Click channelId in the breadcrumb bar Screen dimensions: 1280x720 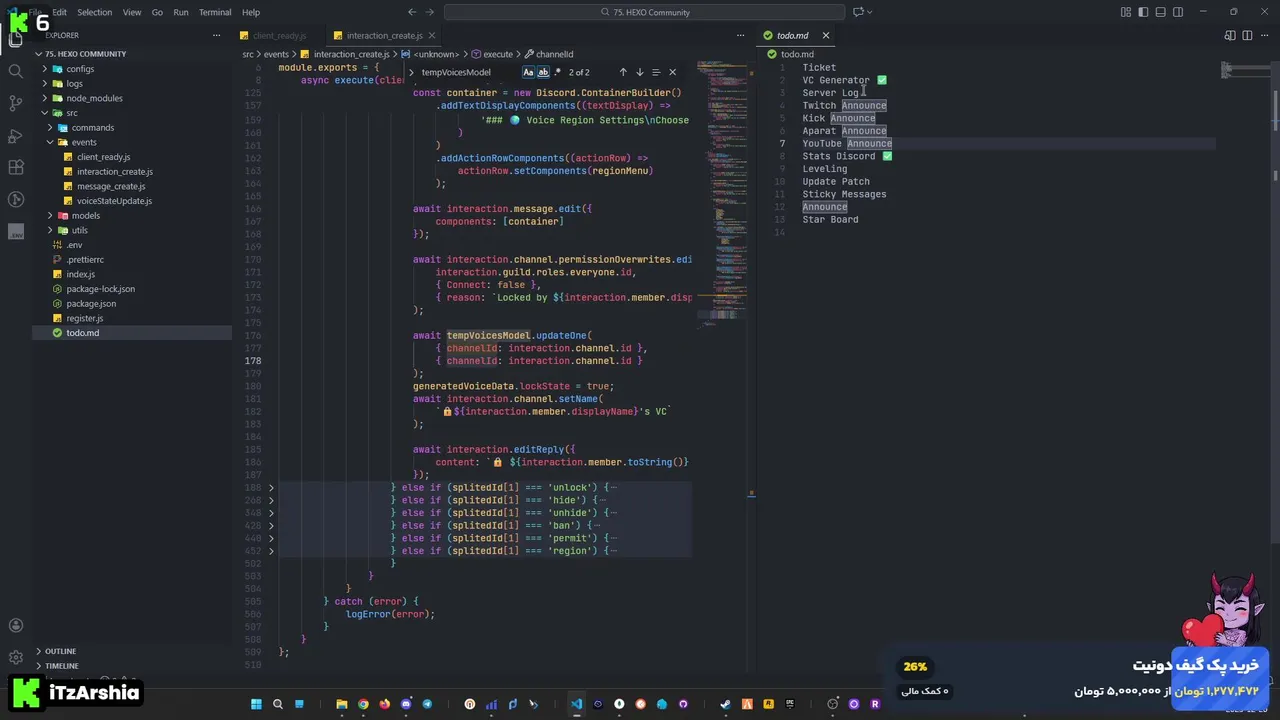pyautogui.click(x=555, y=54)
